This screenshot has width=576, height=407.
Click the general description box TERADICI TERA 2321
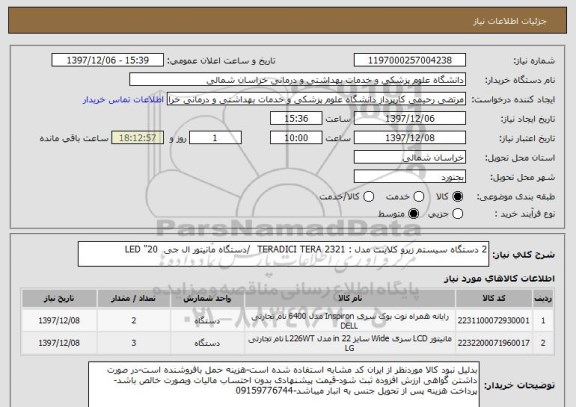pos(283,254)
